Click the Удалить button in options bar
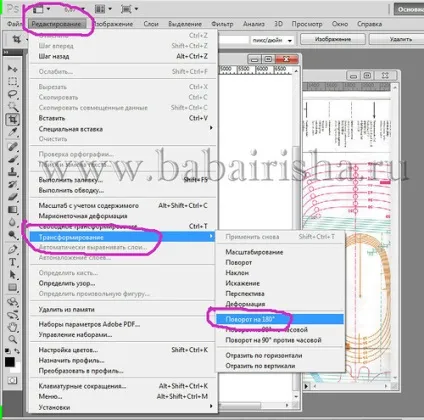 (397, 39)
